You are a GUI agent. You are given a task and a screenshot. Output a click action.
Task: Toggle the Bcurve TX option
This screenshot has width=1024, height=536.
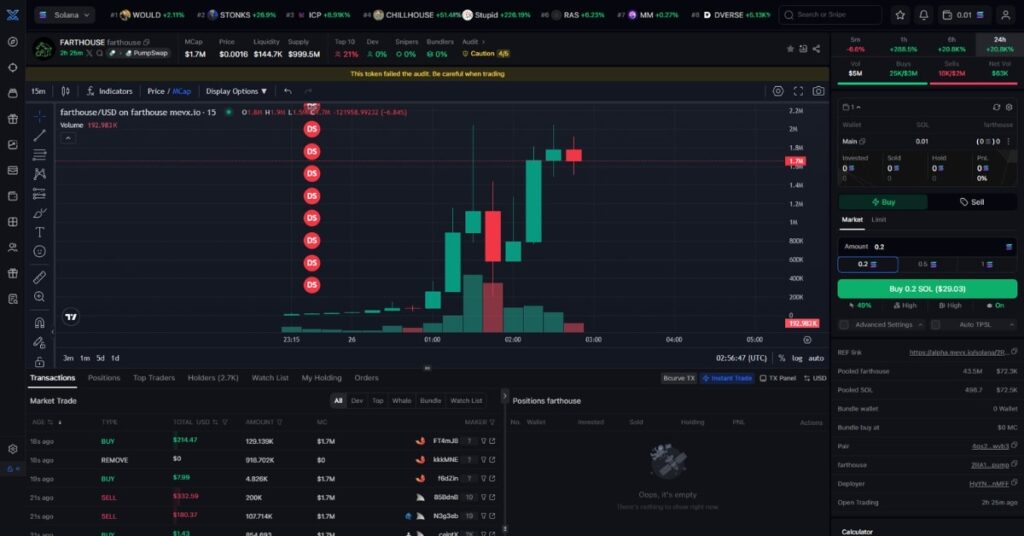click(x=679, y=378)
